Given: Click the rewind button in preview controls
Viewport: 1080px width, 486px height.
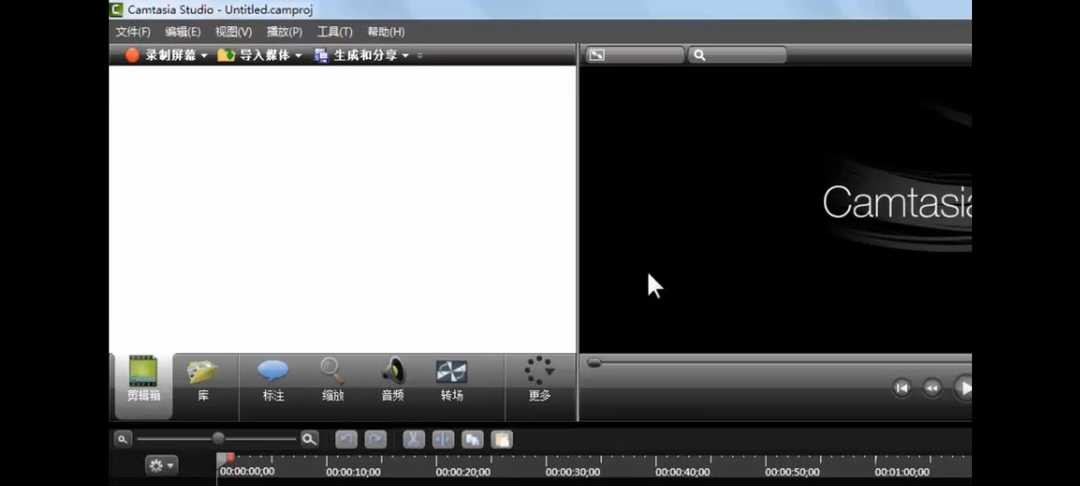Looking at the screenshot, I should [x=932, y=388].
